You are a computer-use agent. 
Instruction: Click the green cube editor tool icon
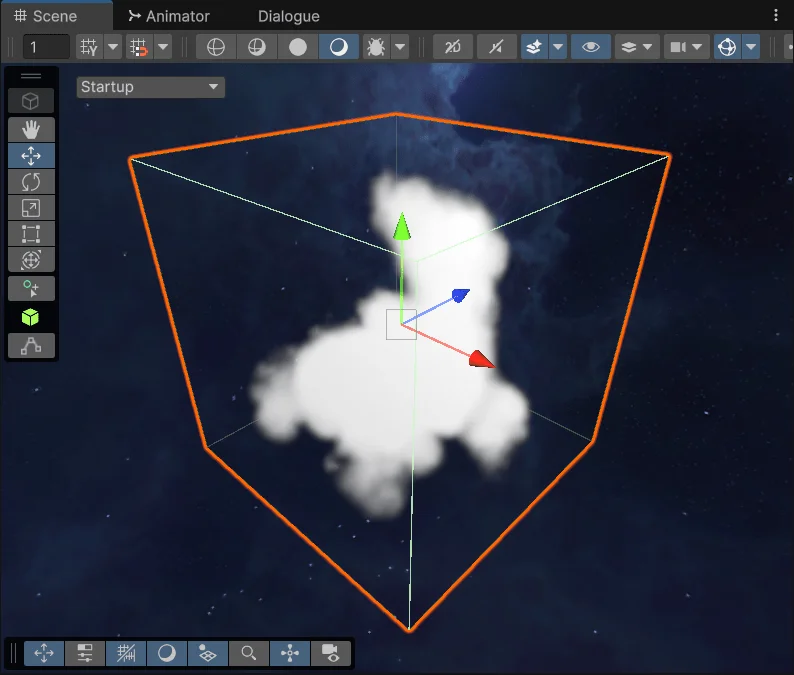[x=31, y=317]
